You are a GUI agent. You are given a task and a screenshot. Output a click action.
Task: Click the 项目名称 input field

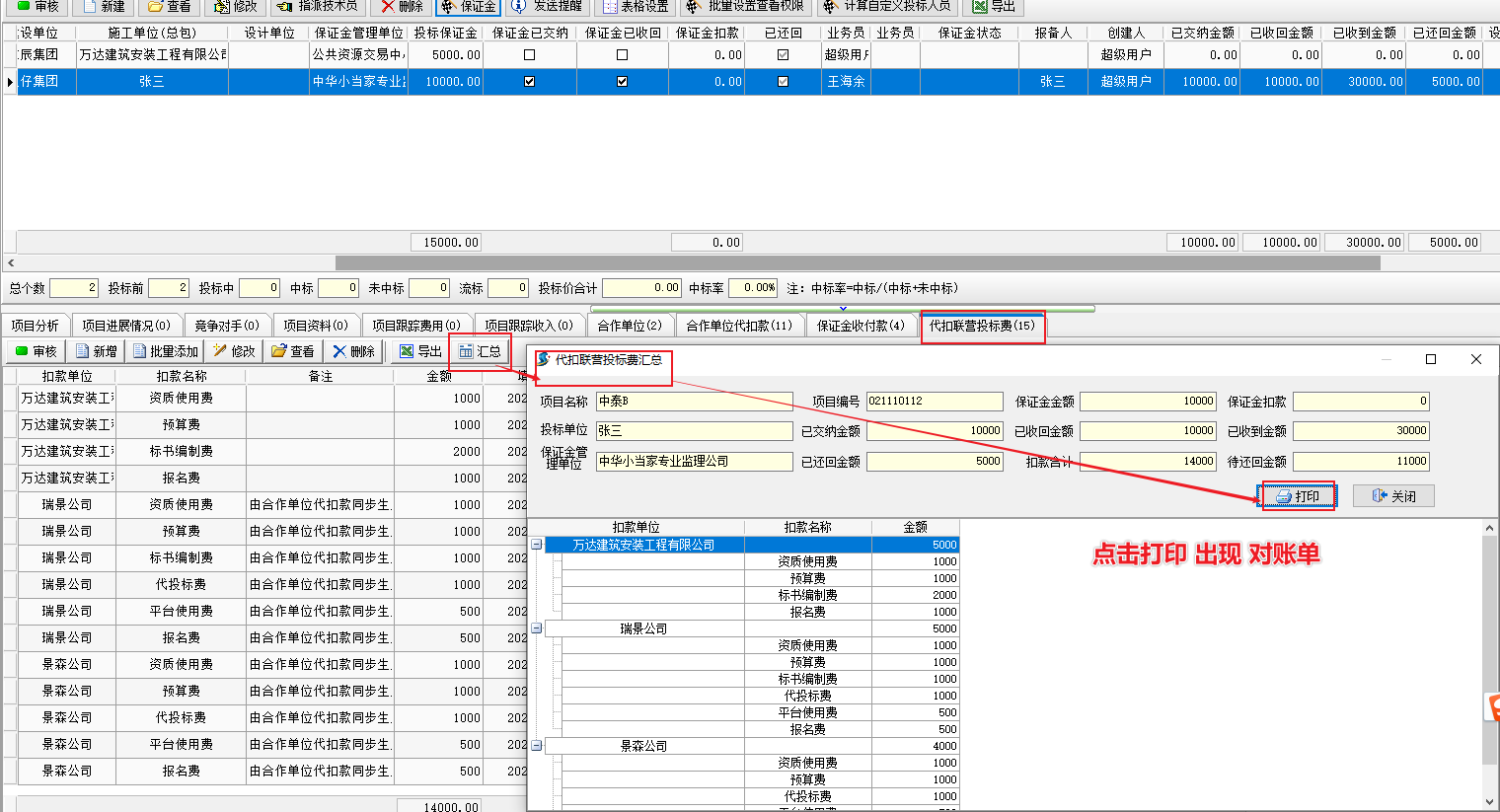(694, 402)
